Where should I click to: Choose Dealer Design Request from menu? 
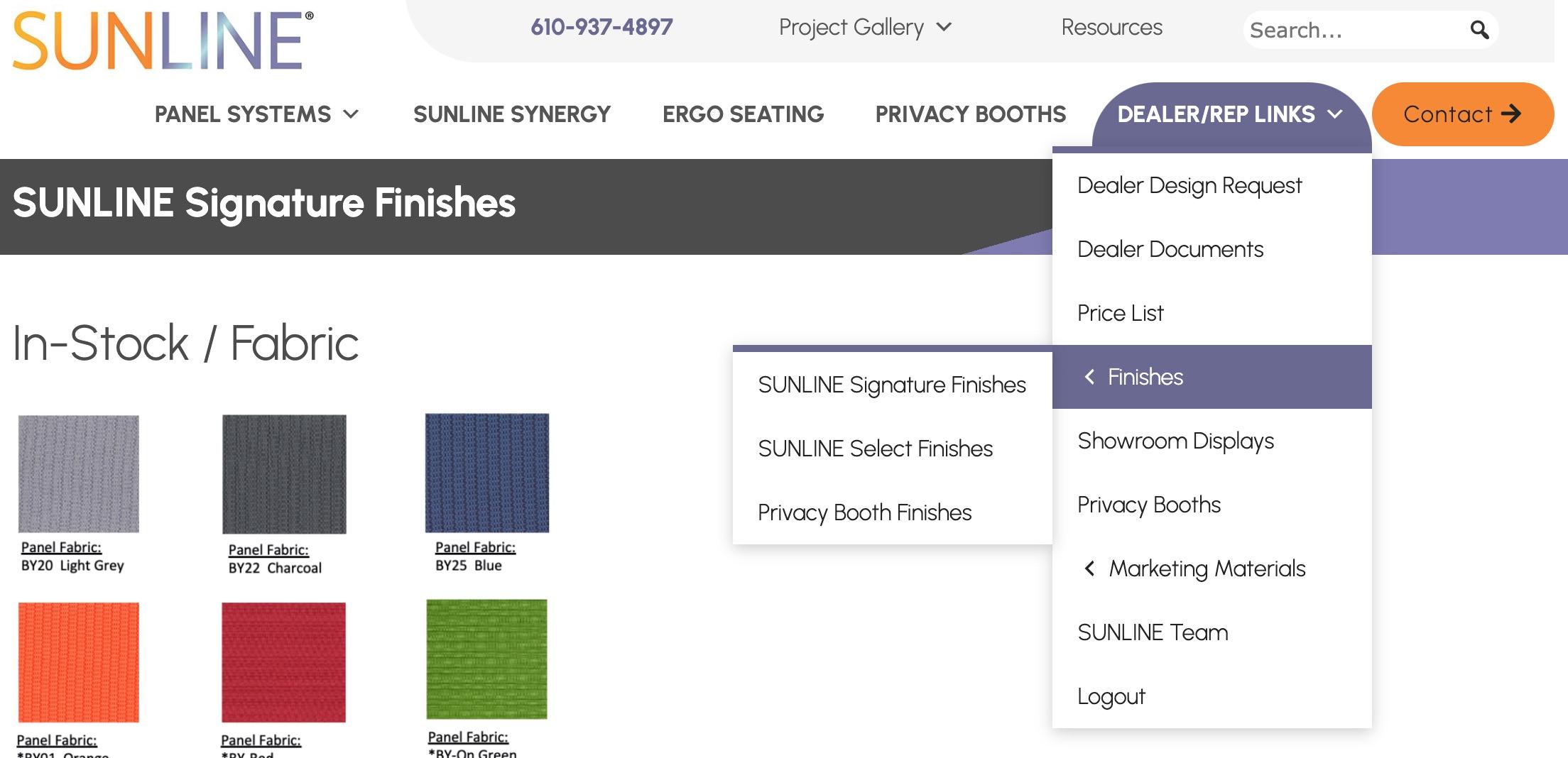coord(1189,185)
